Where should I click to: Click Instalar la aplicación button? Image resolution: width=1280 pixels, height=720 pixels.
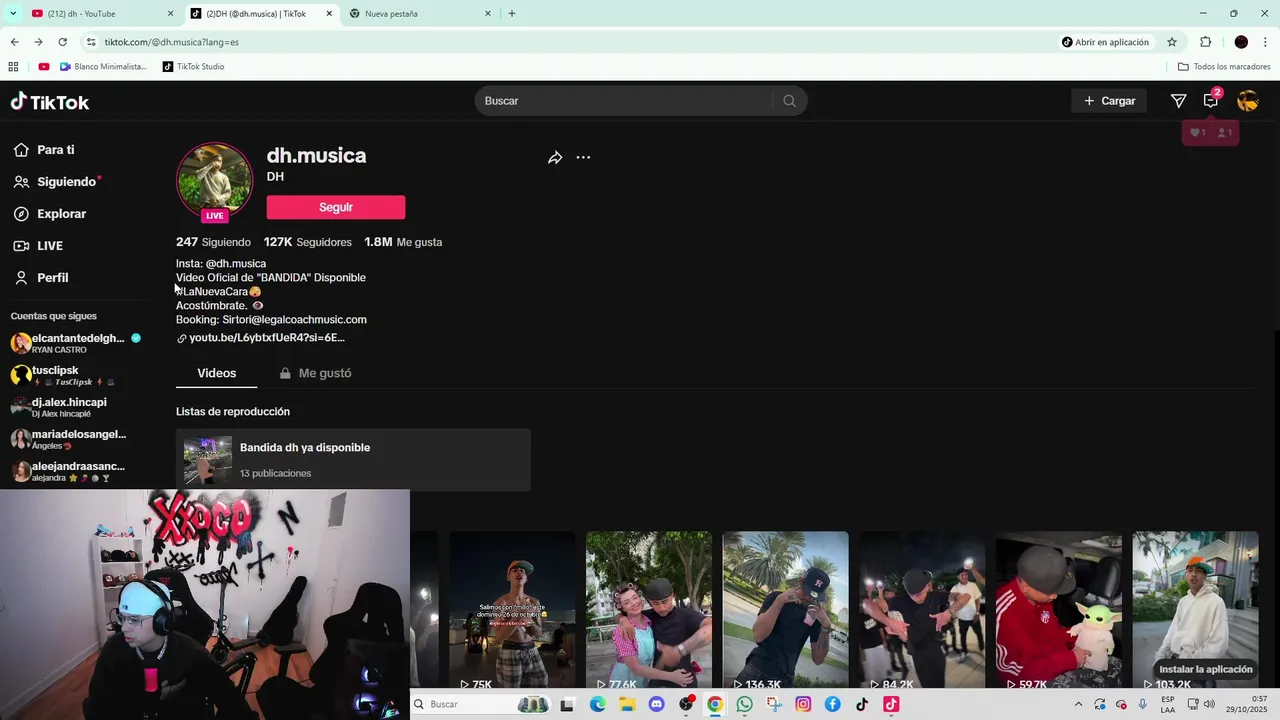(1205, 669)
